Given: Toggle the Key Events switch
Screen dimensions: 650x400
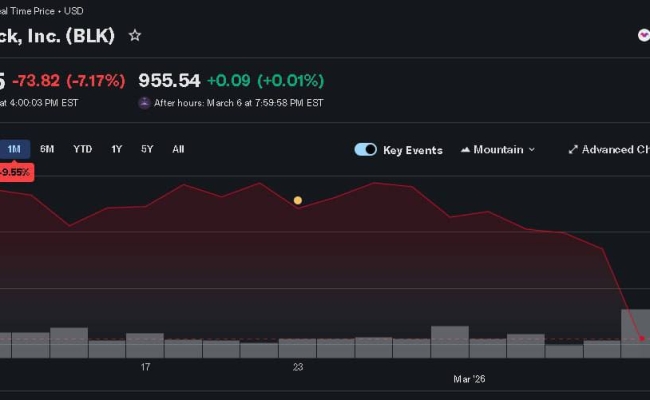Looking at the screenshot, I should point(365,150).
